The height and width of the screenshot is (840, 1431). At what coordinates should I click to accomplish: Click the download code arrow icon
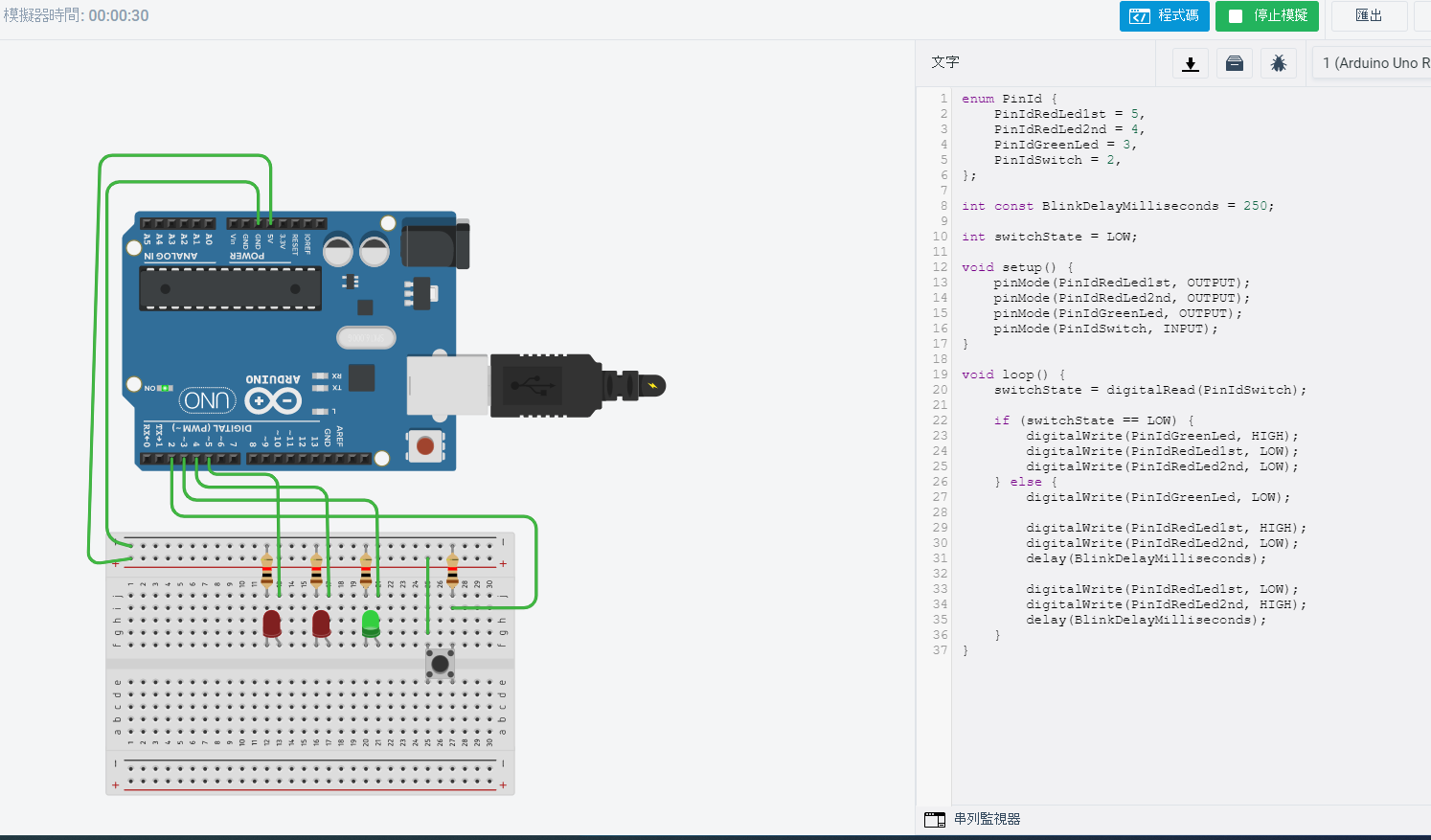coord(1190,63)
